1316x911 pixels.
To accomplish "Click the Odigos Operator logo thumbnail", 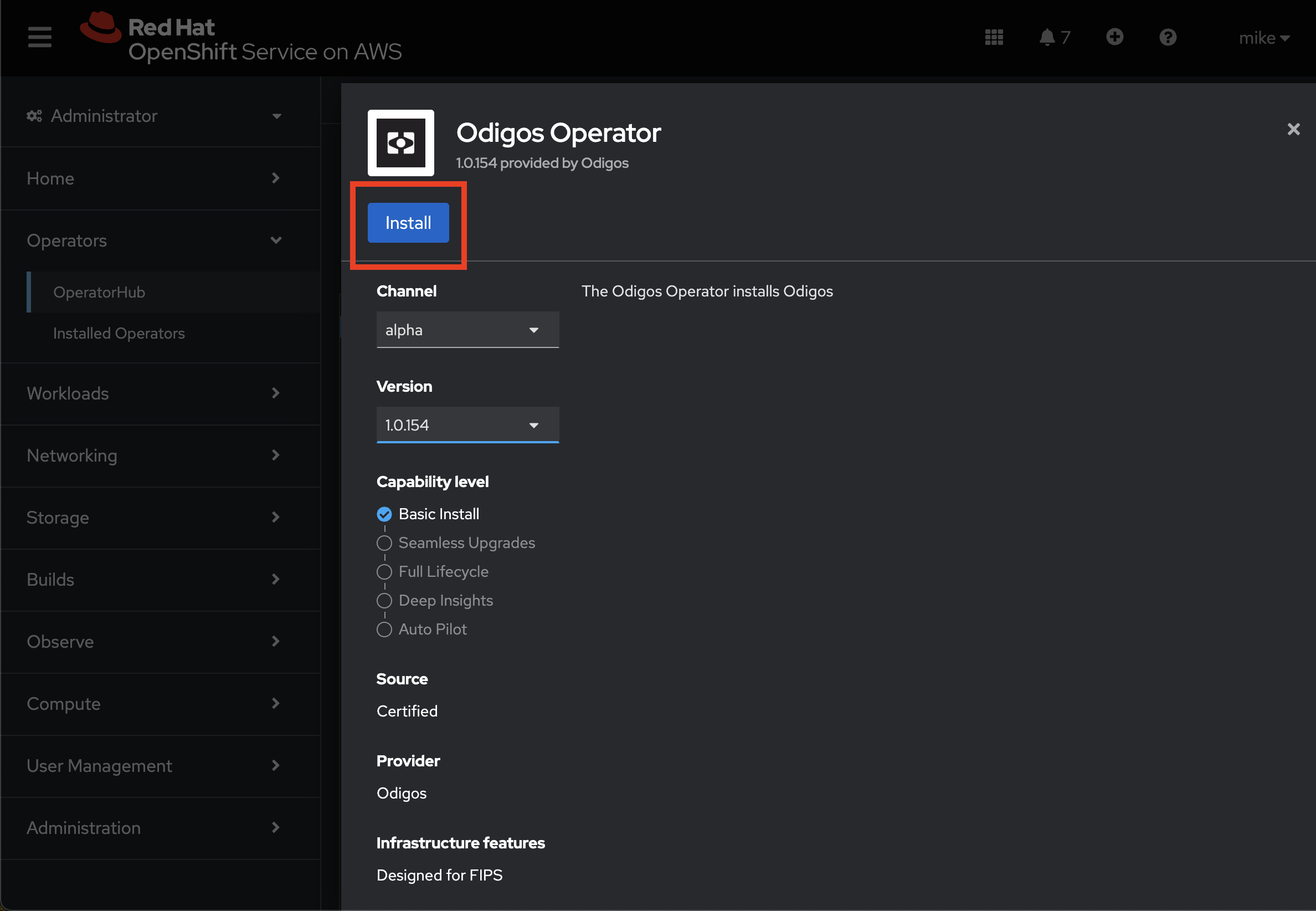I will coord(400,143).
